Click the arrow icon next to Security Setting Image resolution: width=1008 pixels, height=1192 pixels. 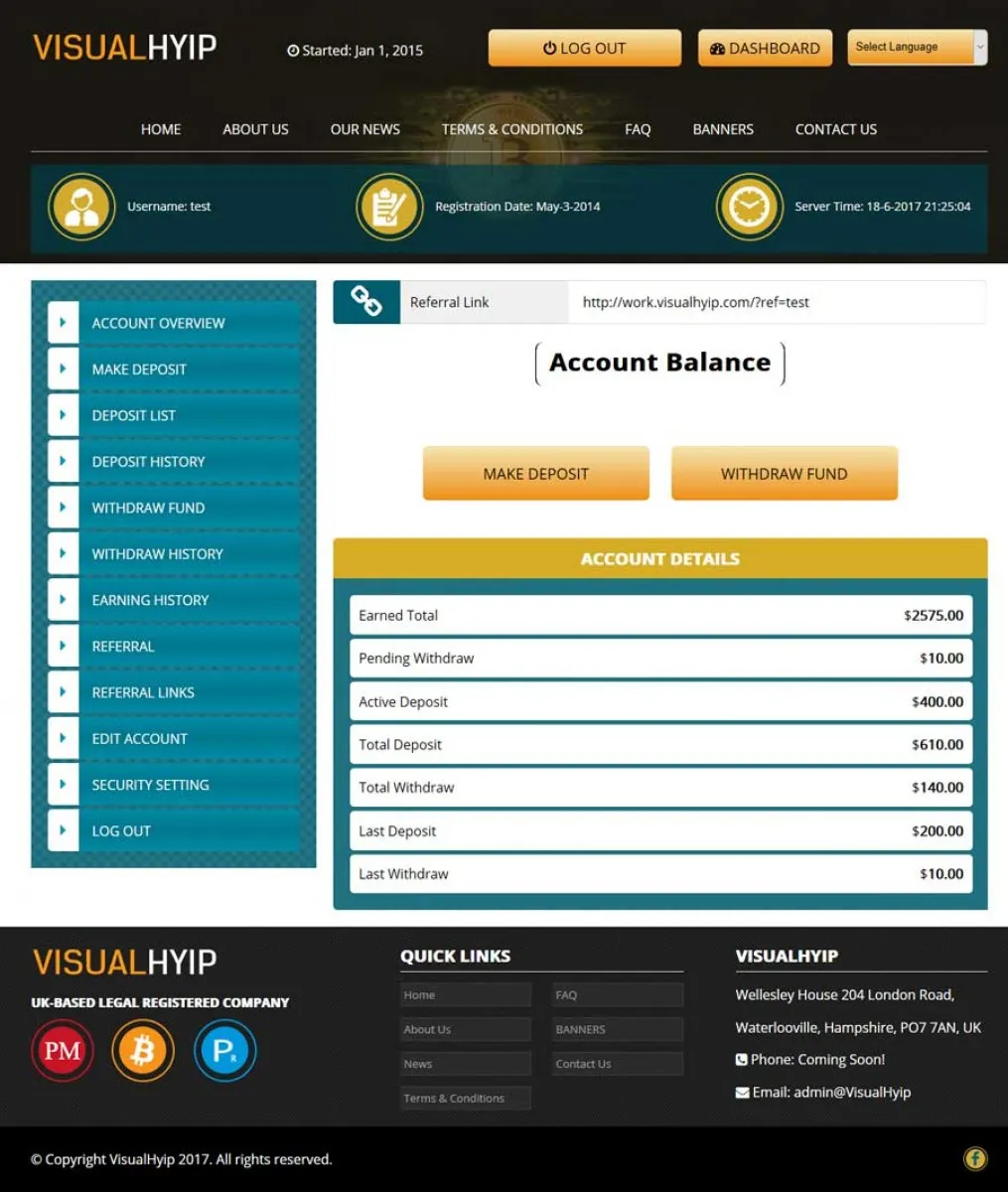click(x=63, y=785)
